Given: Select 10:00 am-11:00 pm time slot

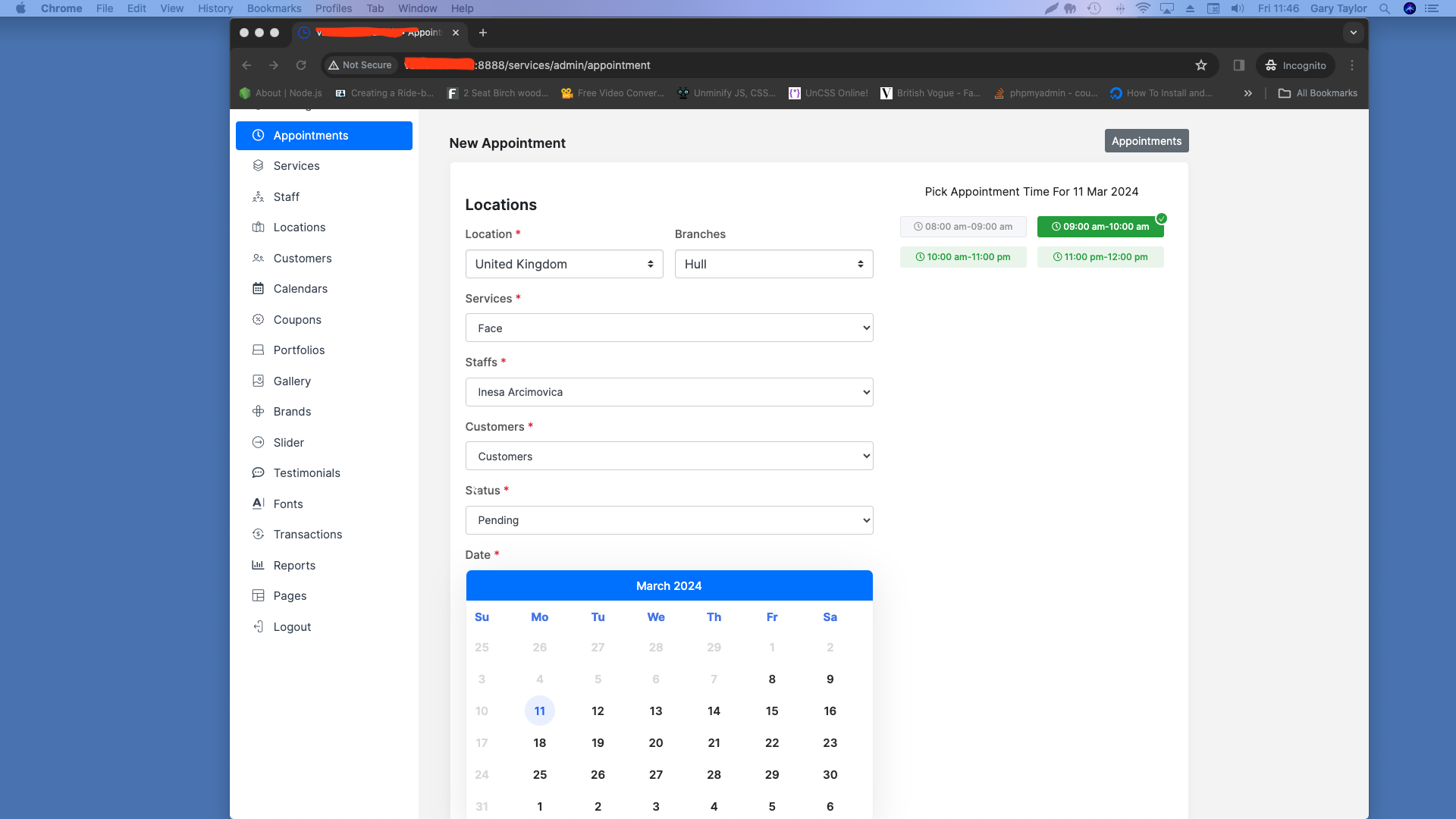Looking at the screenshot, I should click(963, 257).
